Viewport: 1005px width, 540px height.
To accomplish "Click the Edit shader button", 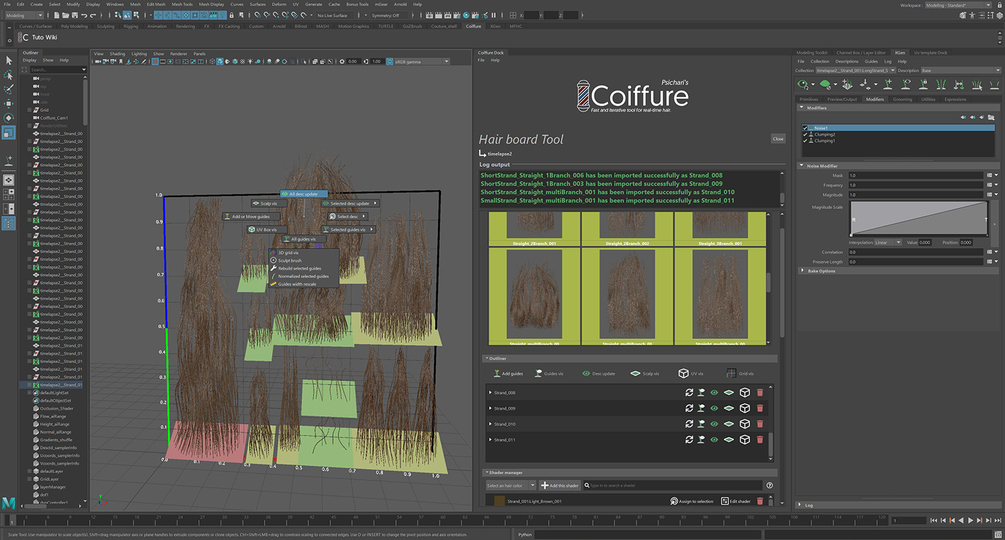I will pyautogui.click(x=735, y=501).
